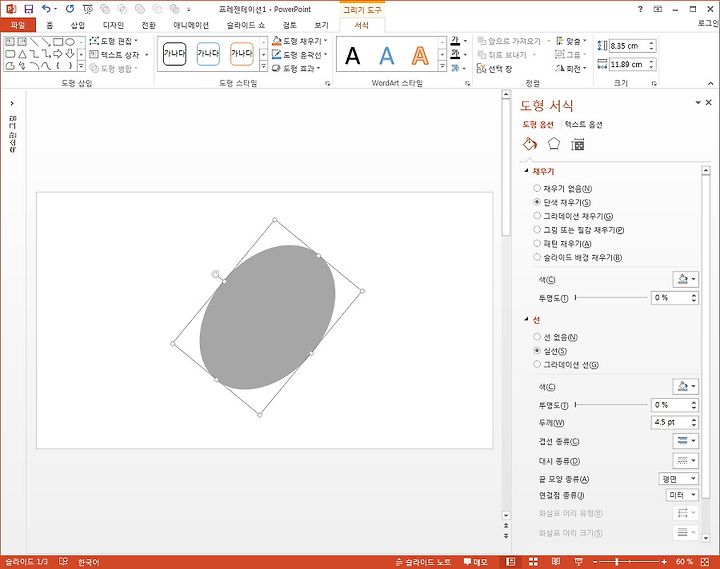Start slideshow from beginning in quick access toolbar

[x=88, y=9]
